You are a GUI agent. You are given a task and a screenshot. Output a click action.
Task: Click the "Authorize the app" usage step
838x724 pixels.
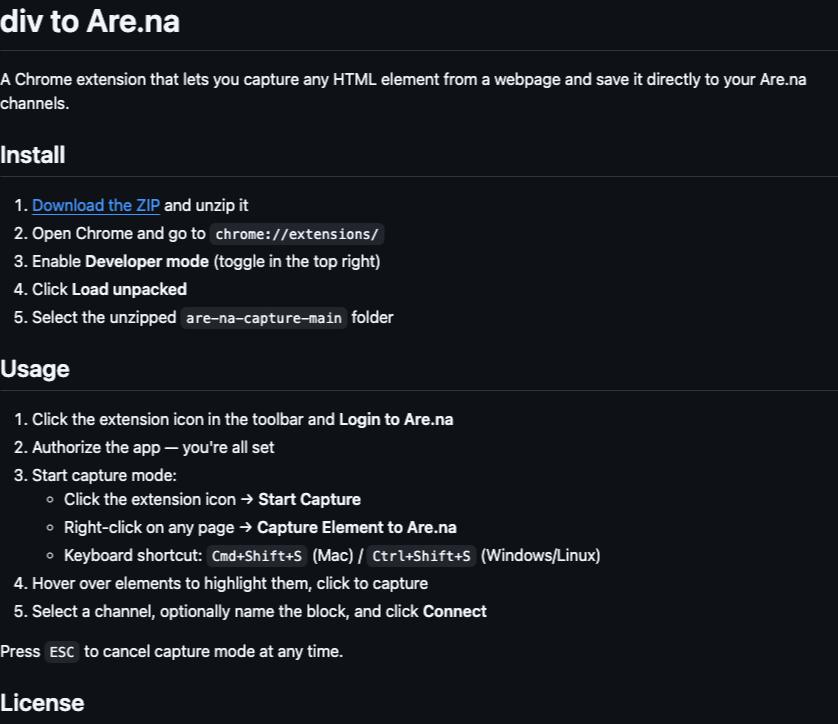153,447
